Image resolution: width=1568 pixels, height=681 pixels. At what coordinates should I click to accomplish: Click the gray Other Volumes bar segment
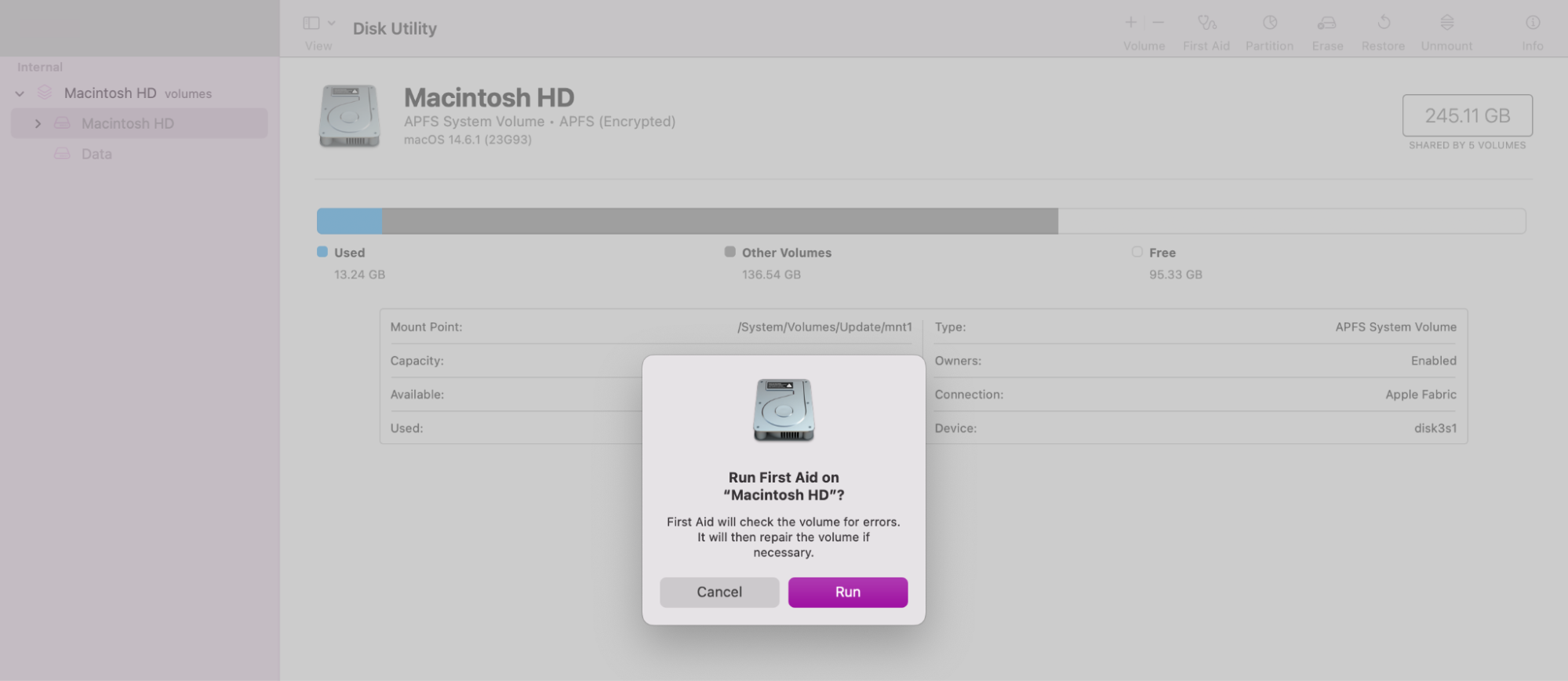click(720, 220)
